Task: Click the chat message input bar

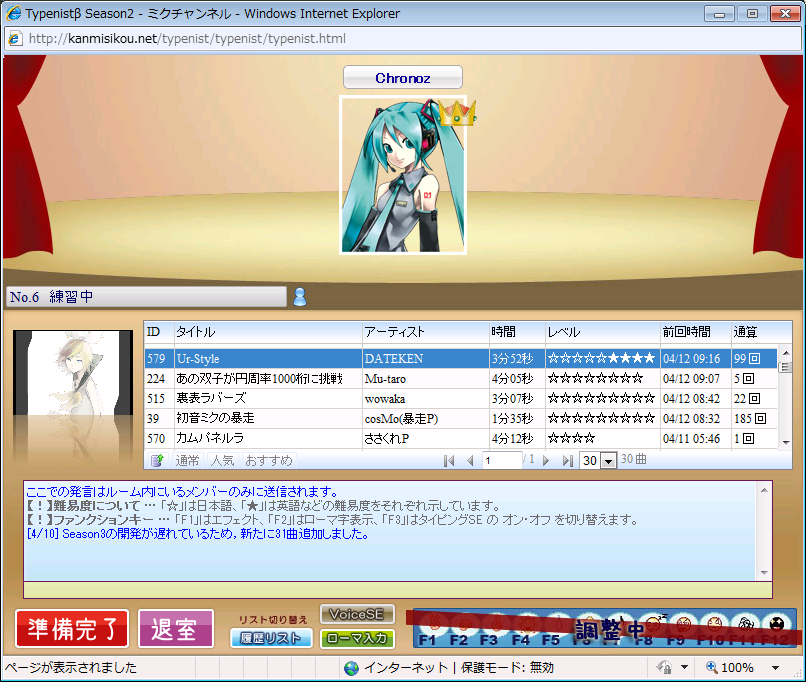Action: [x=398, y=590]
